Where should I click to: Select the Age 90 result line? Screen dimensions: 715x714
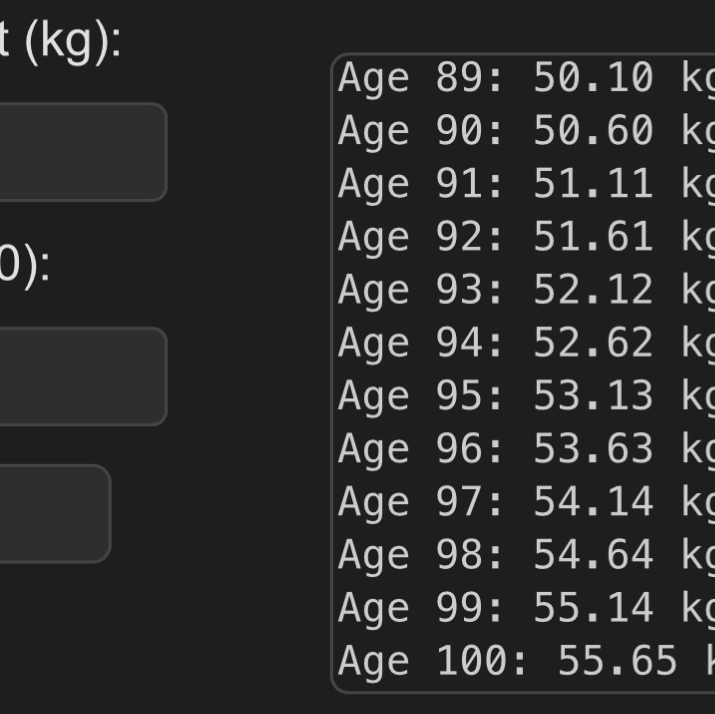tap(525, 131)
